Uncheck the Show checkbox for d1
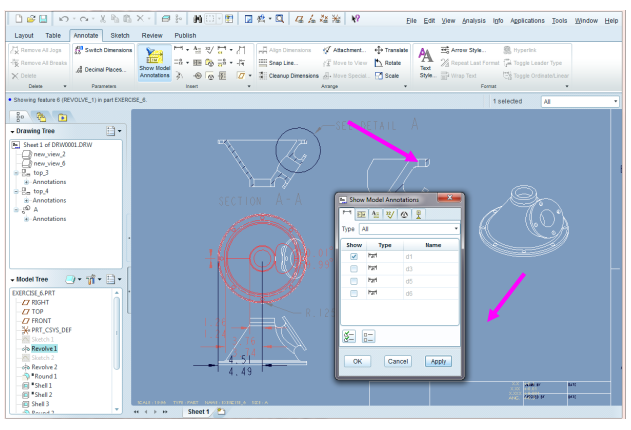 click(x=353, y=257)
